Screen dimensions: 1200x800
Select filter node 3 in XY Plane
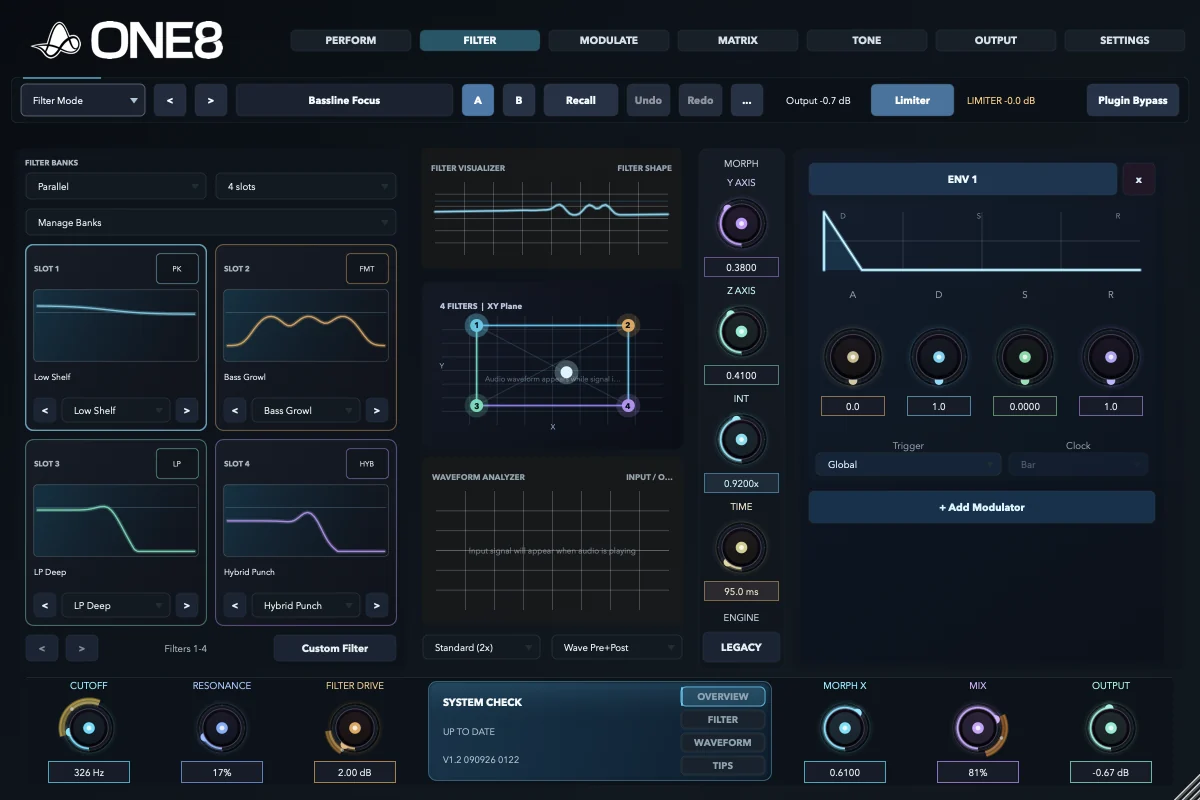[477, 405]
